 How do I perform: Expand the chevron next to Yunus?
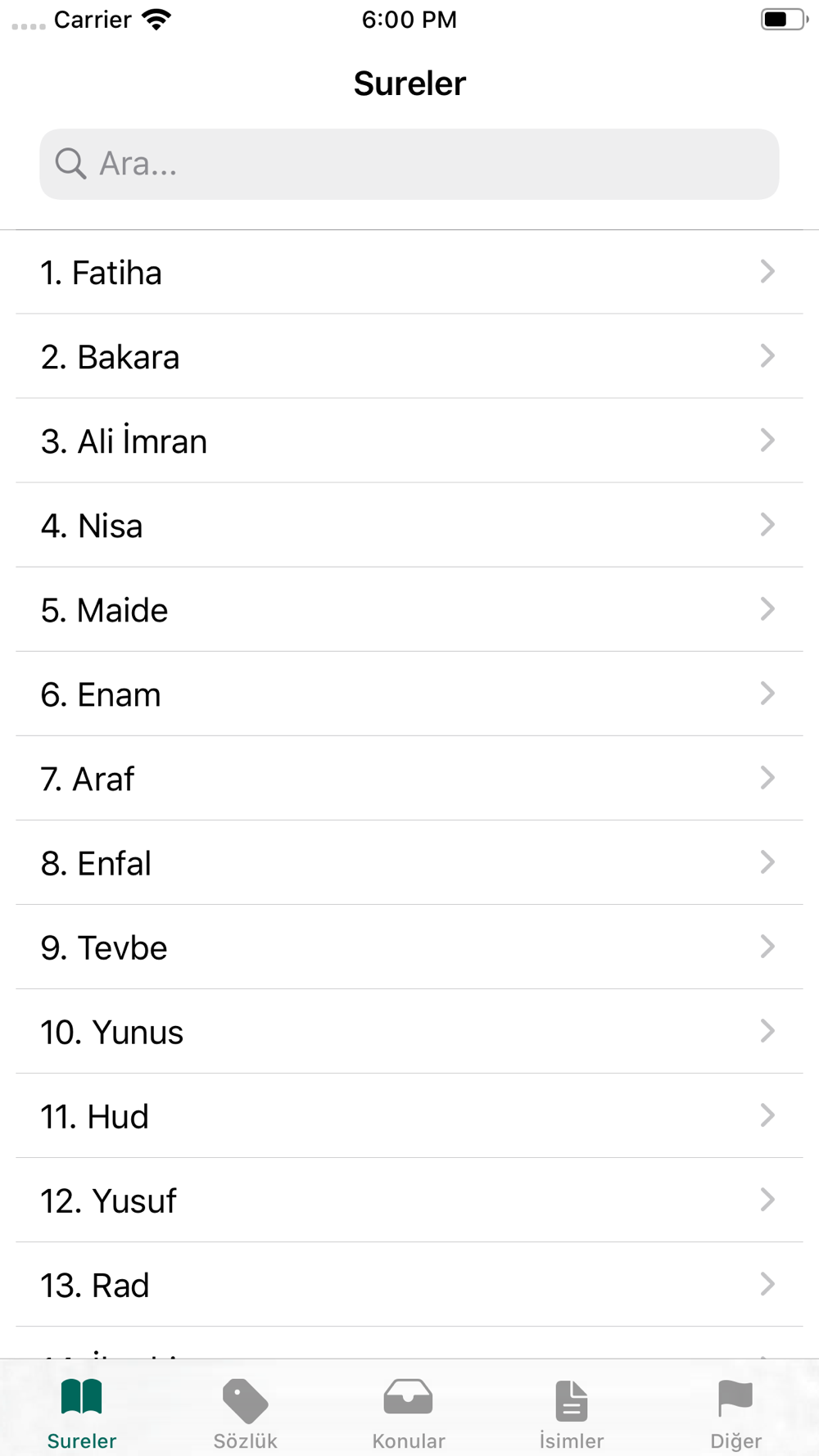click(x=767, y=1030)
